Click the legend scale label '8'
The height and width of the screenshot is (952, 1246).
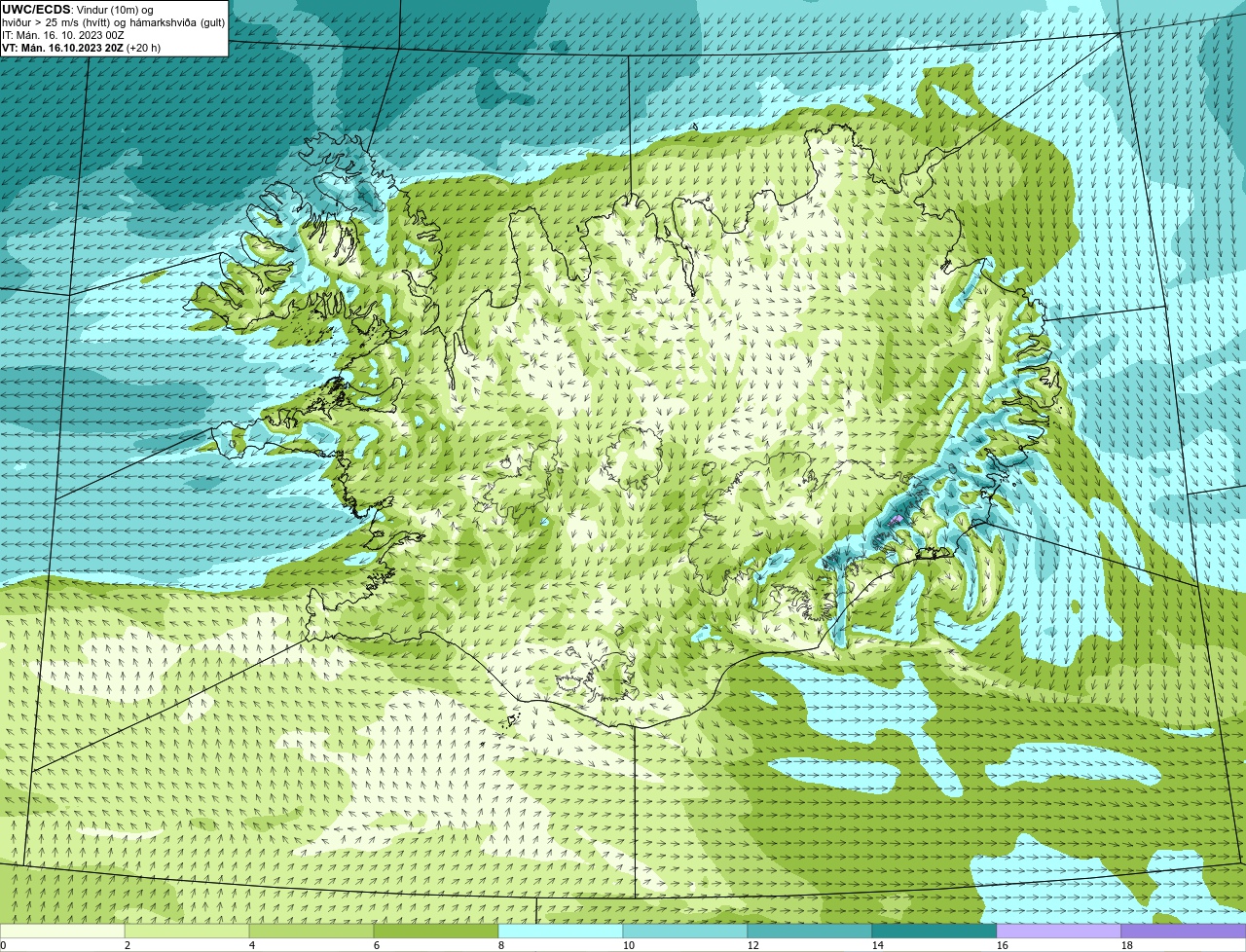pyautogui.click(x=500, y=945)
